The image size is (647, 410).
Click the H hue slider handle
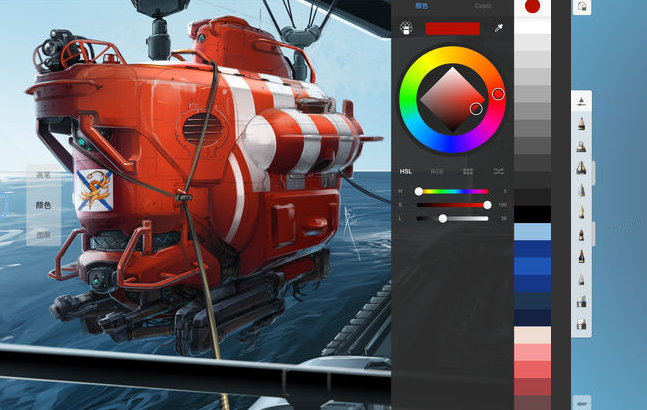point(418,191)
